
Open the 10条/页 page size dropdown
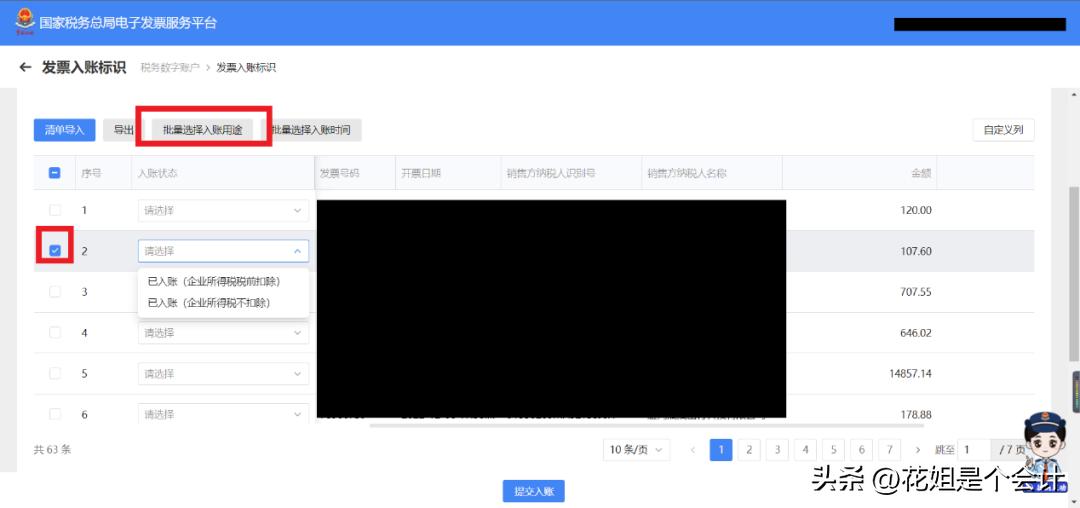(636, 450)
